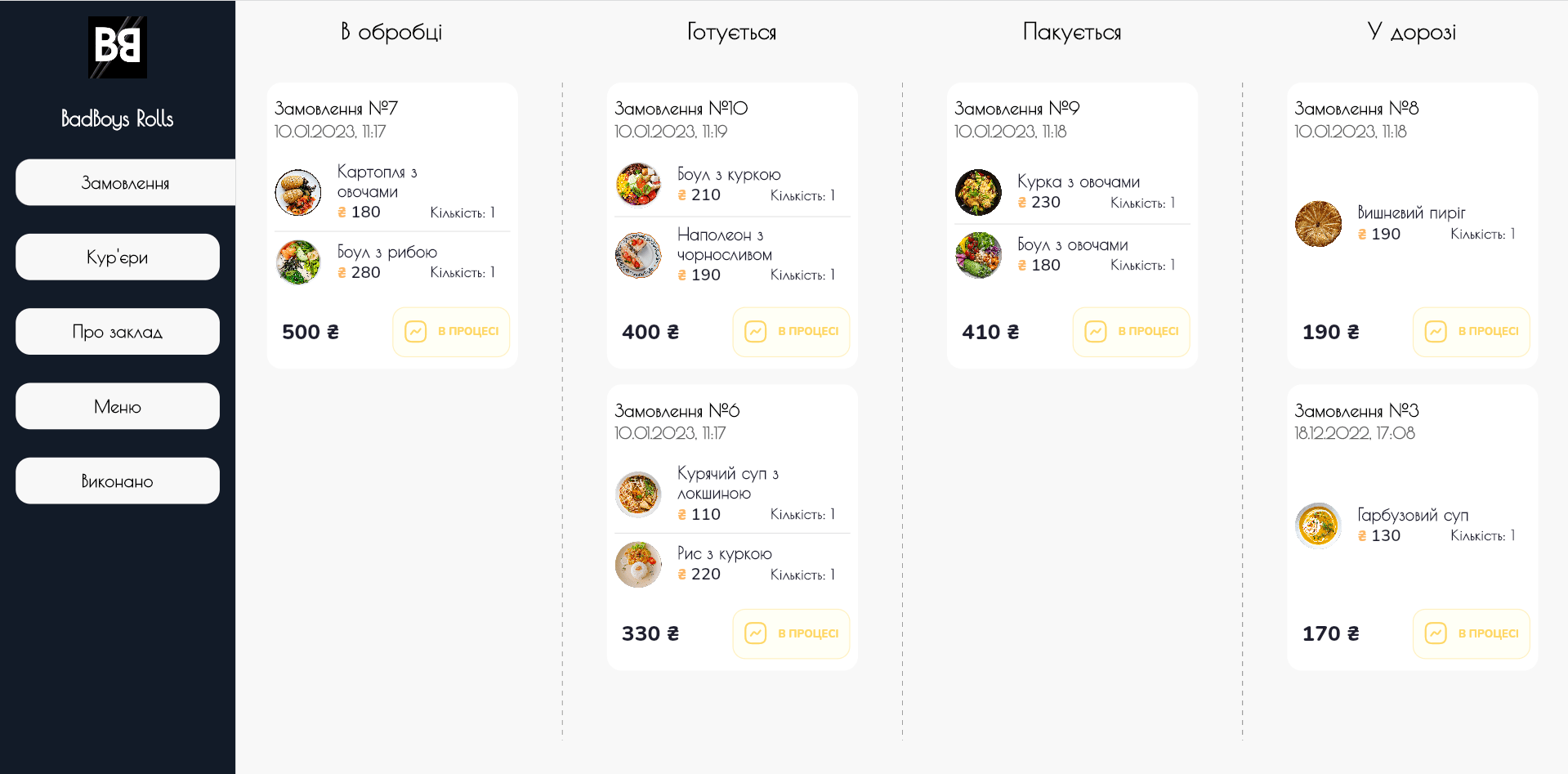Navigate to the Меню section

[x=118, y=406]
